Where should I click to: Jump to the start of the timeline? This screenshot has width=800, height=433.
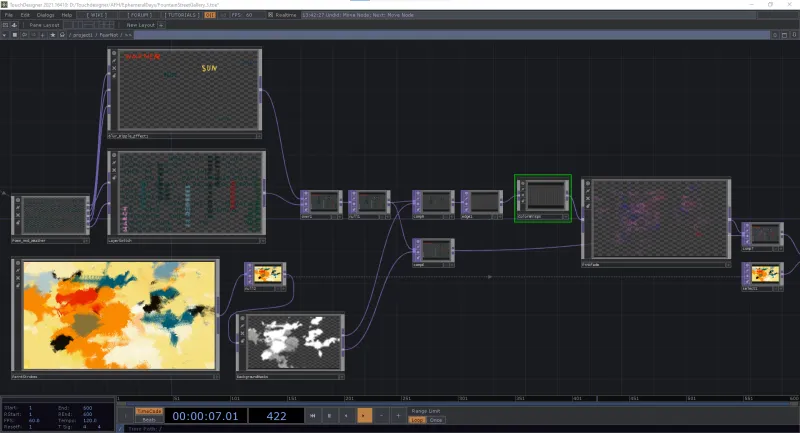(312, 414)
